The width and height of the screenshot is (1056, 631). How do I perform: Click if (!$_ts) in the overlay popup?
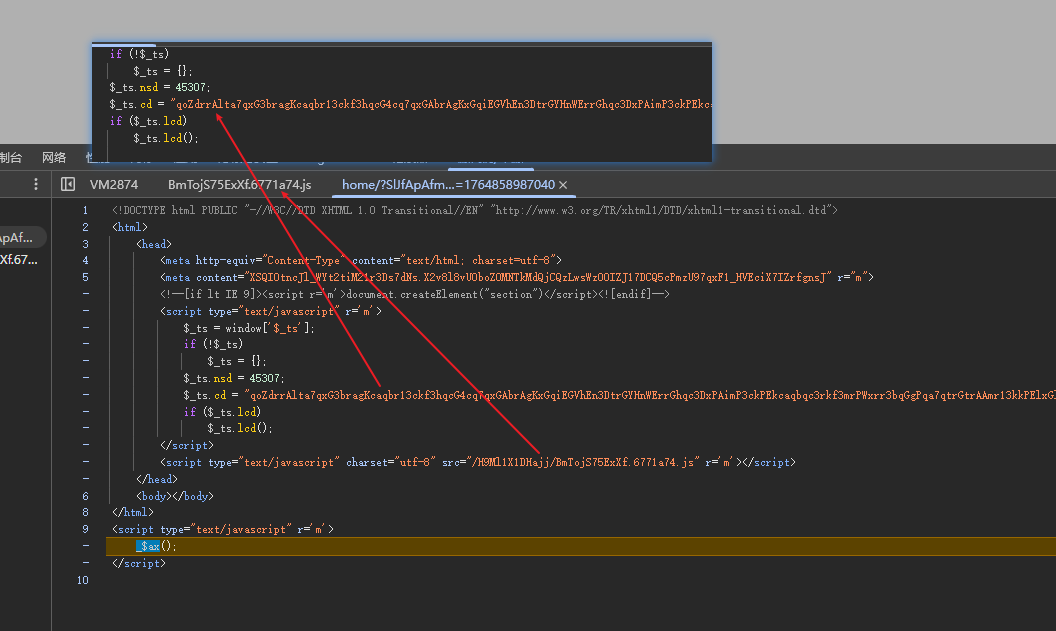point(139,54)
